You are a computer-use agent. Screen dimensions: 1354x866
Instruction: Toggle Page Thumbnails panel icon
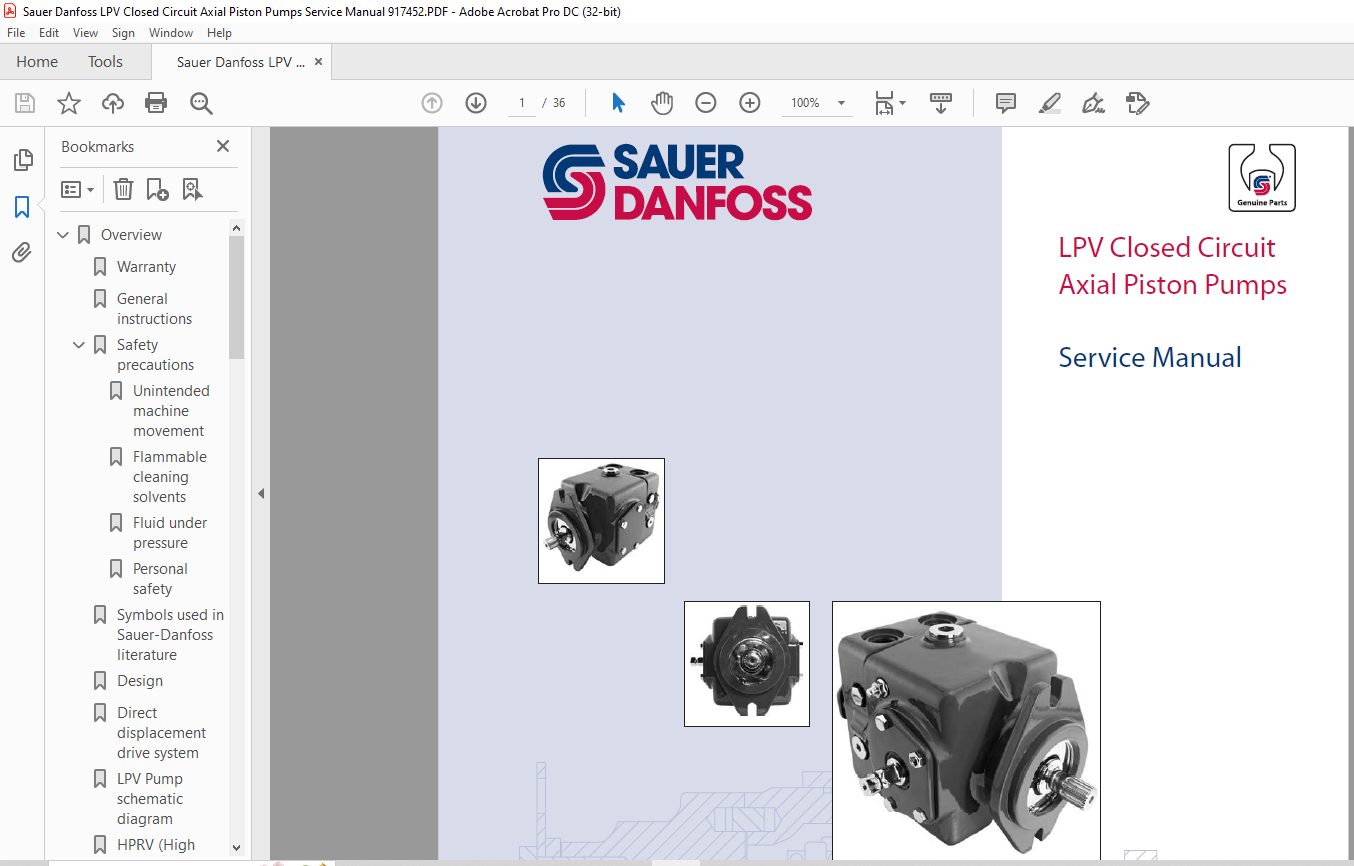point(22,160)
